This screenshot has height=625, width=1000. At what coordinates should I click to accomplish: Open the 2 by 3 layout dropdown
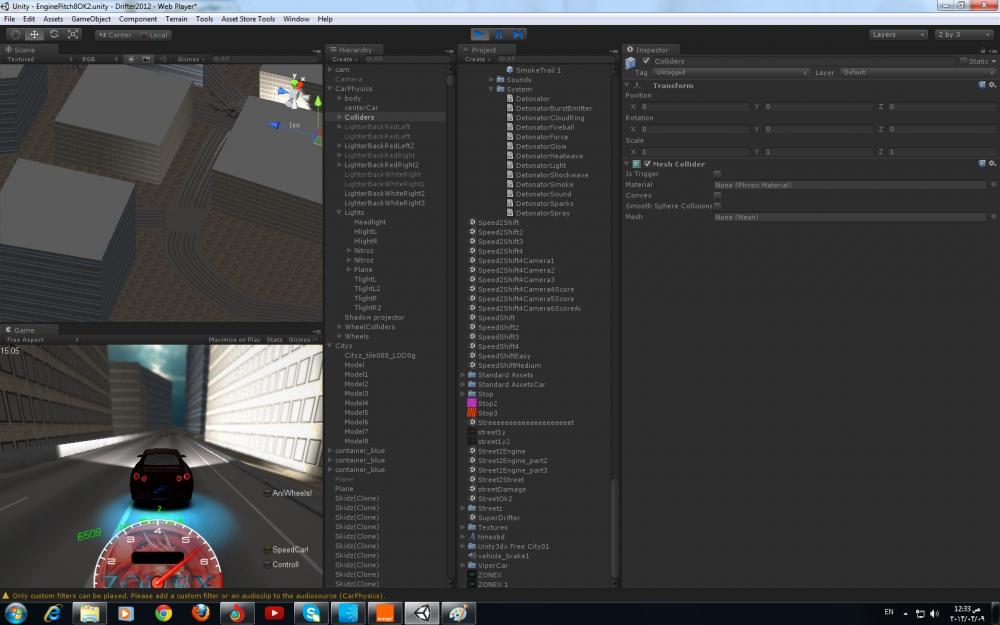tap(964, 34)
